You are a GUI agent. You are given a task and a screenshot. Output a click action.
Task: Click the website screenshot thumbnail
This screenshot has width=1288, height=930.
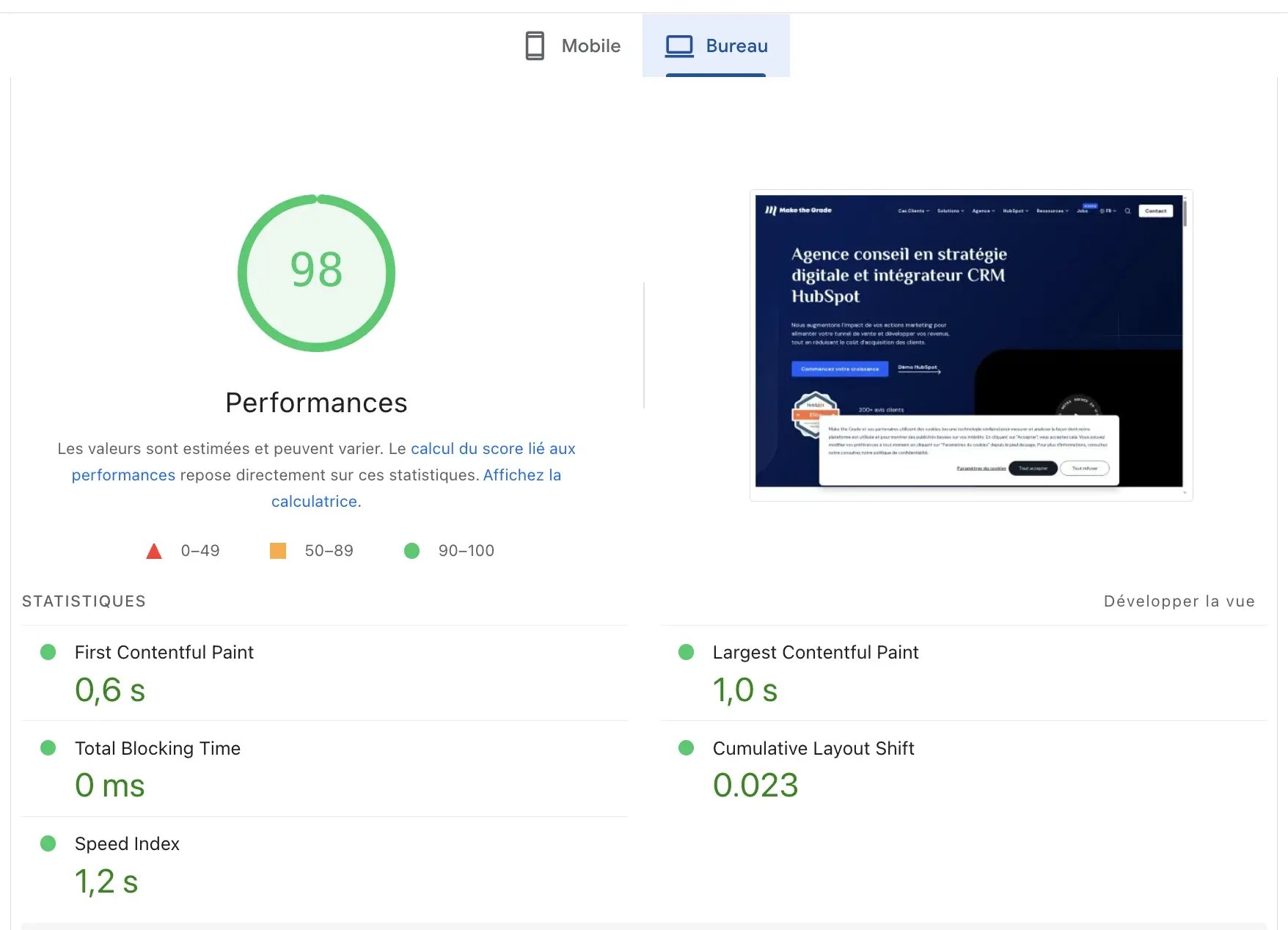click(x=971, y=345)
